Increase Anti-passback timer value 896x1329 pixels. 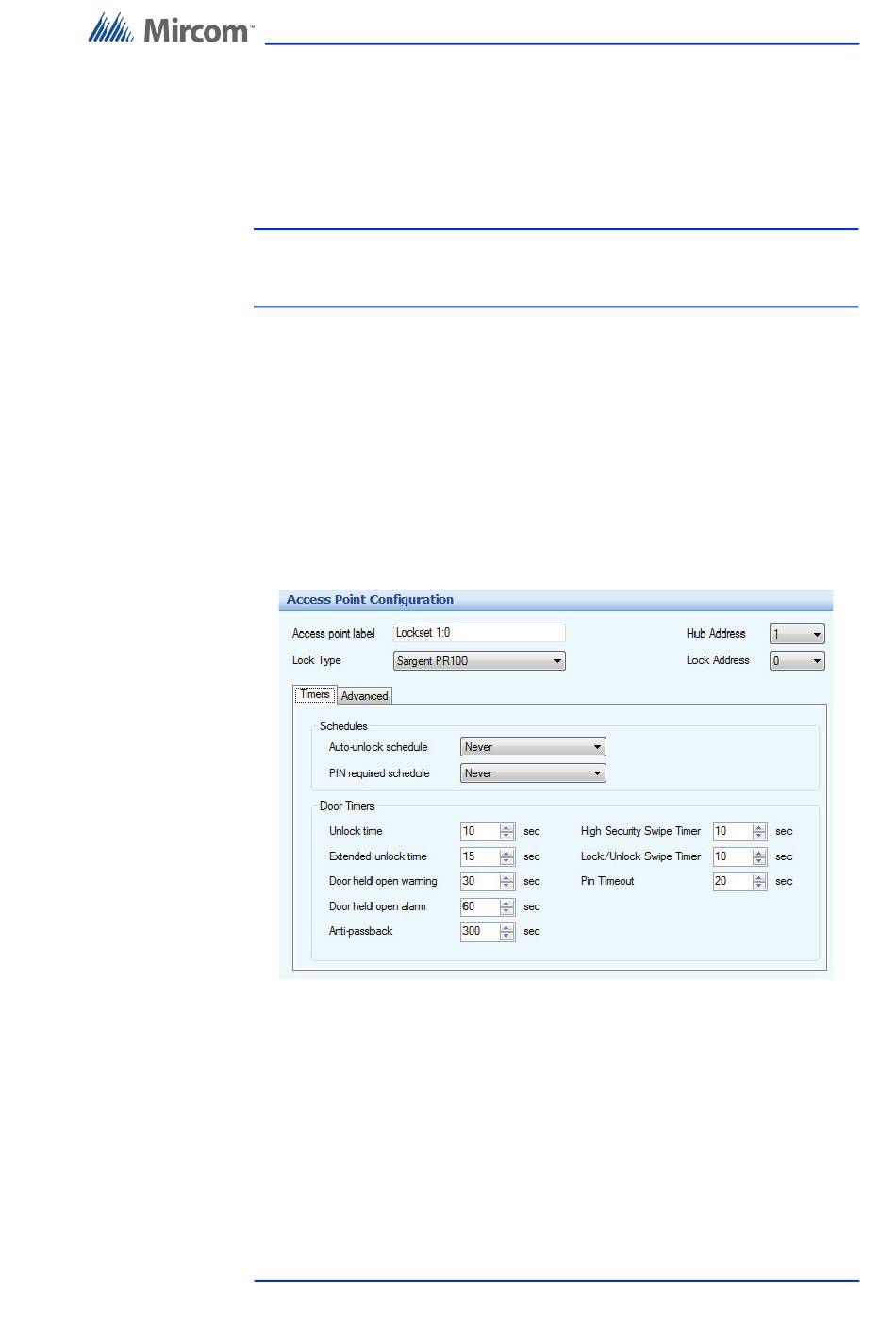(x=507, y=927)
